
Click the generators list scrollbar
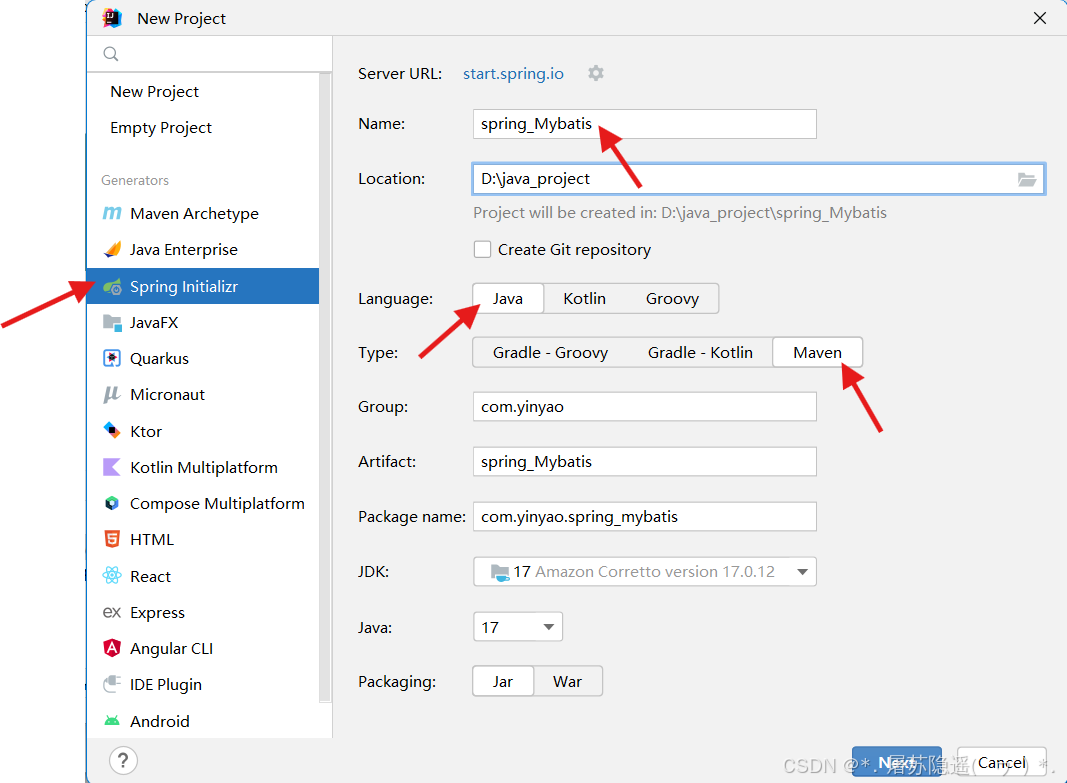point(325,388)
